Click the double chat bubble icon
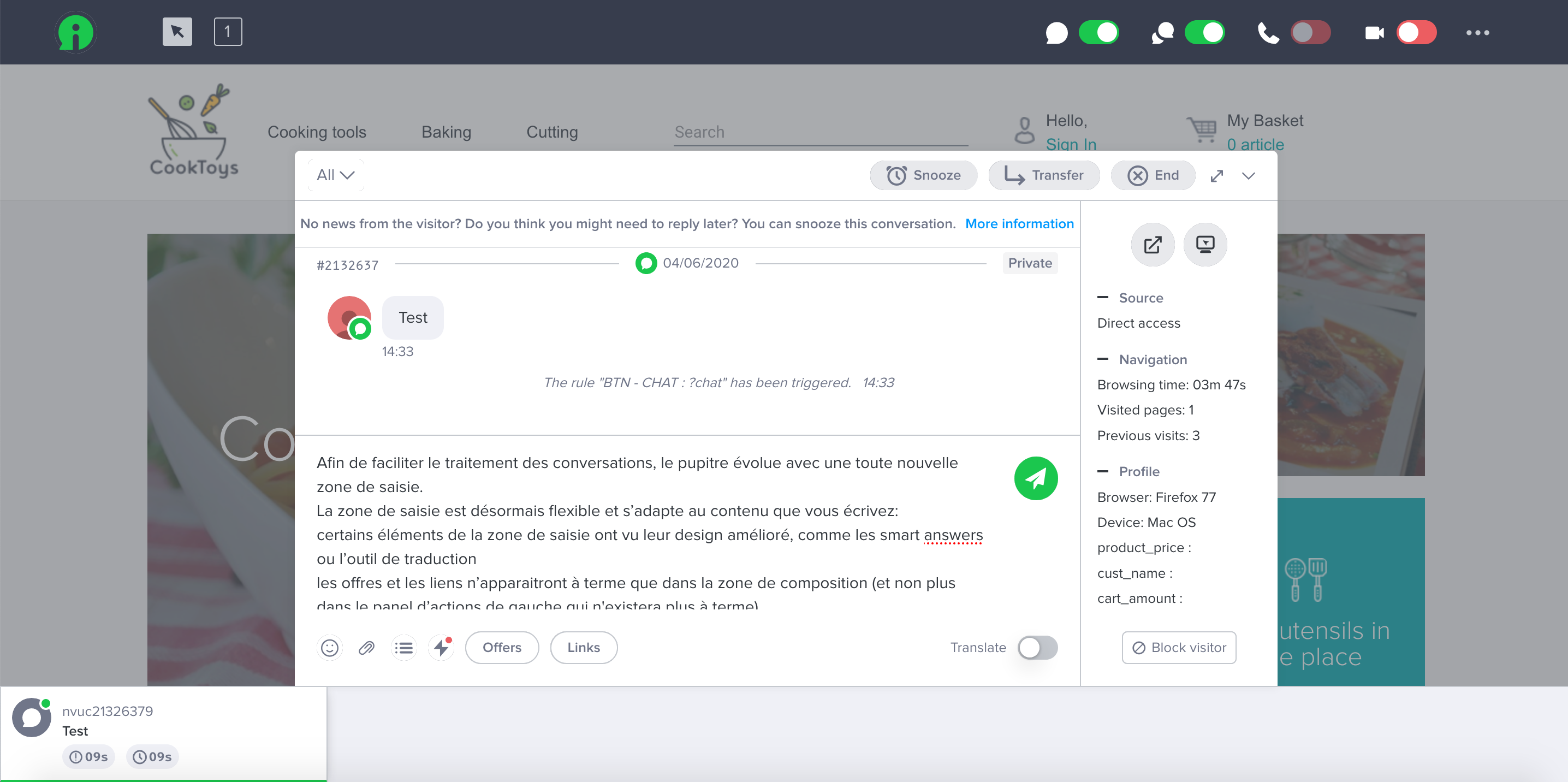Screen dimensions: 1568x782 (1162, 32)
